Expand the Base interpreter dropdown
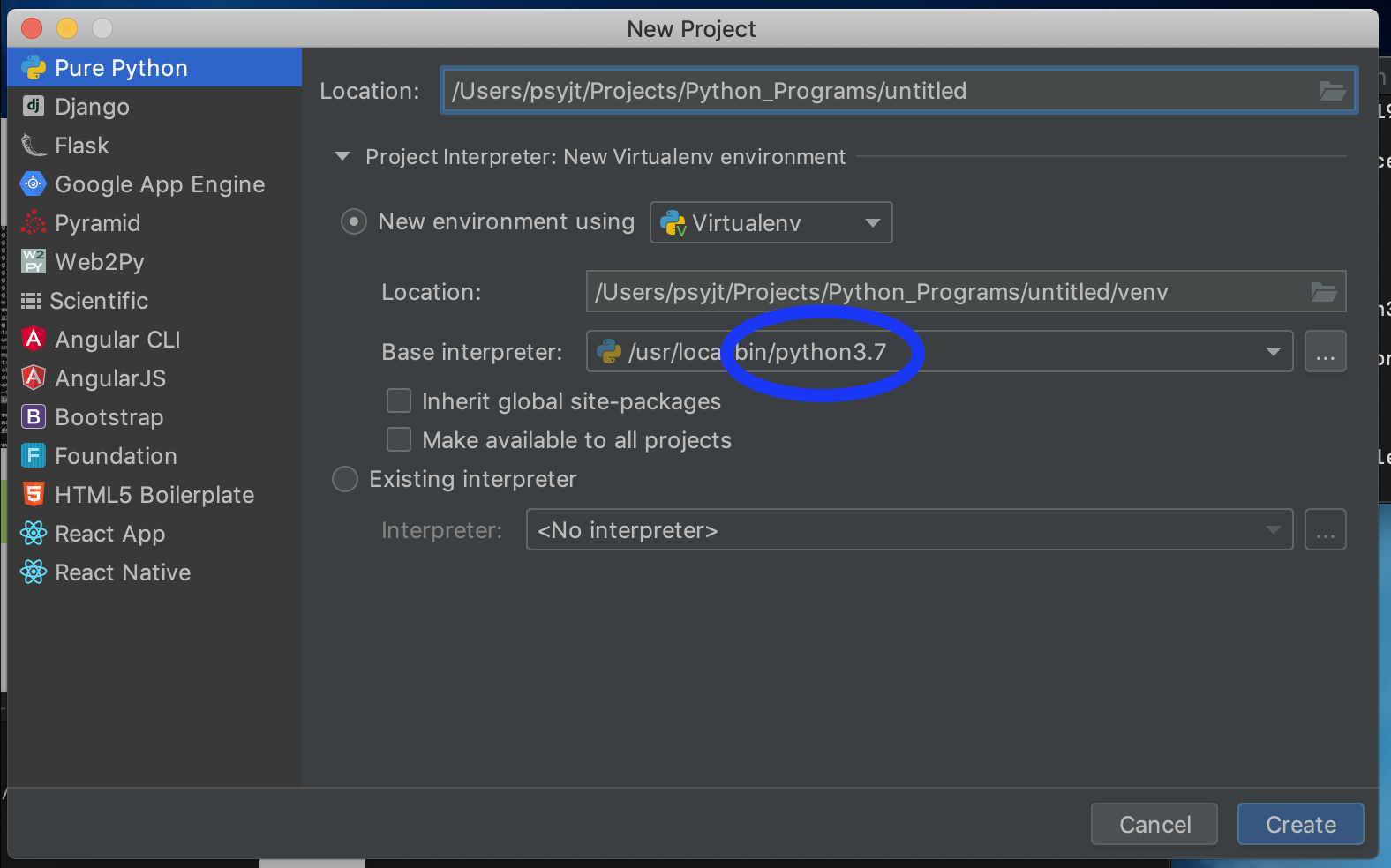The image size is (1391, 868). pos(1272,352)
